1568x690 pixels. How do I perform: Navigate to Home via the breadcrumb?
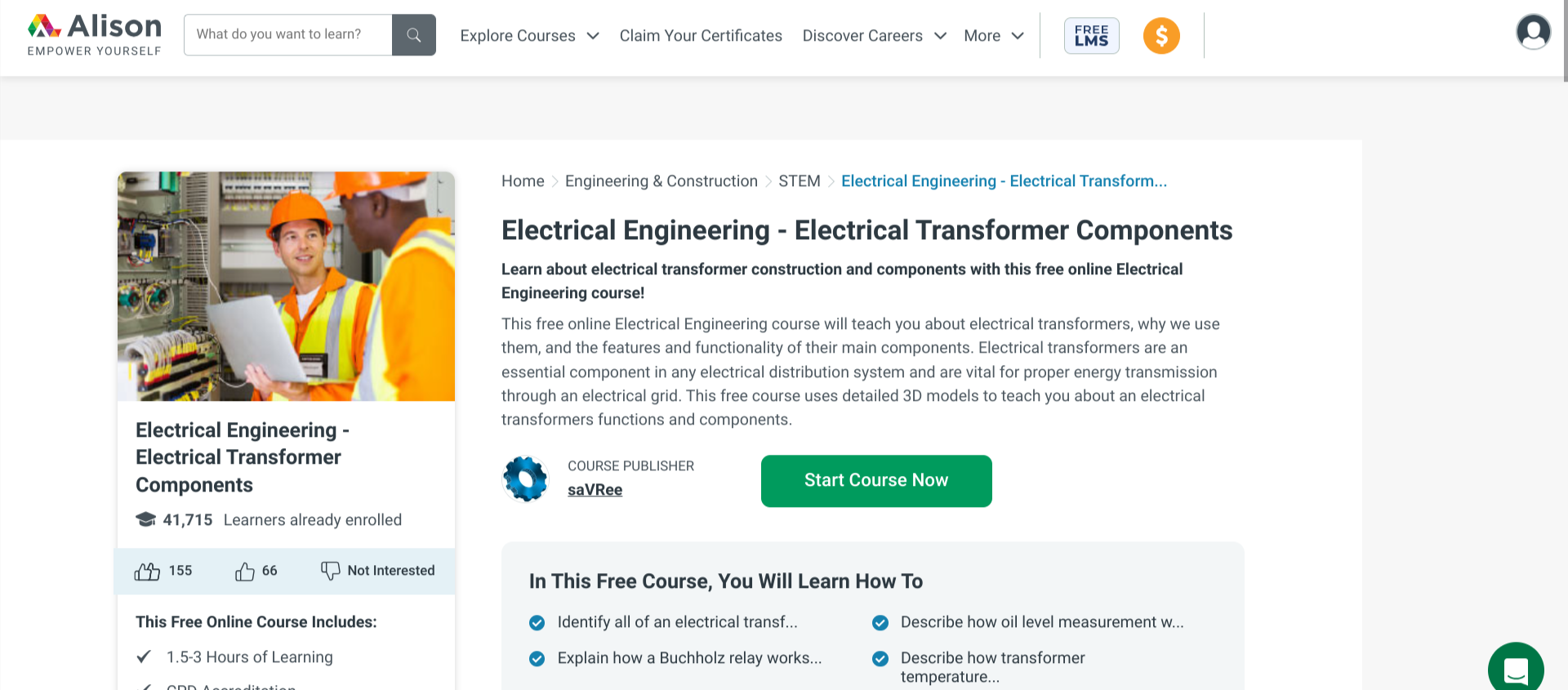coord(523,180)
